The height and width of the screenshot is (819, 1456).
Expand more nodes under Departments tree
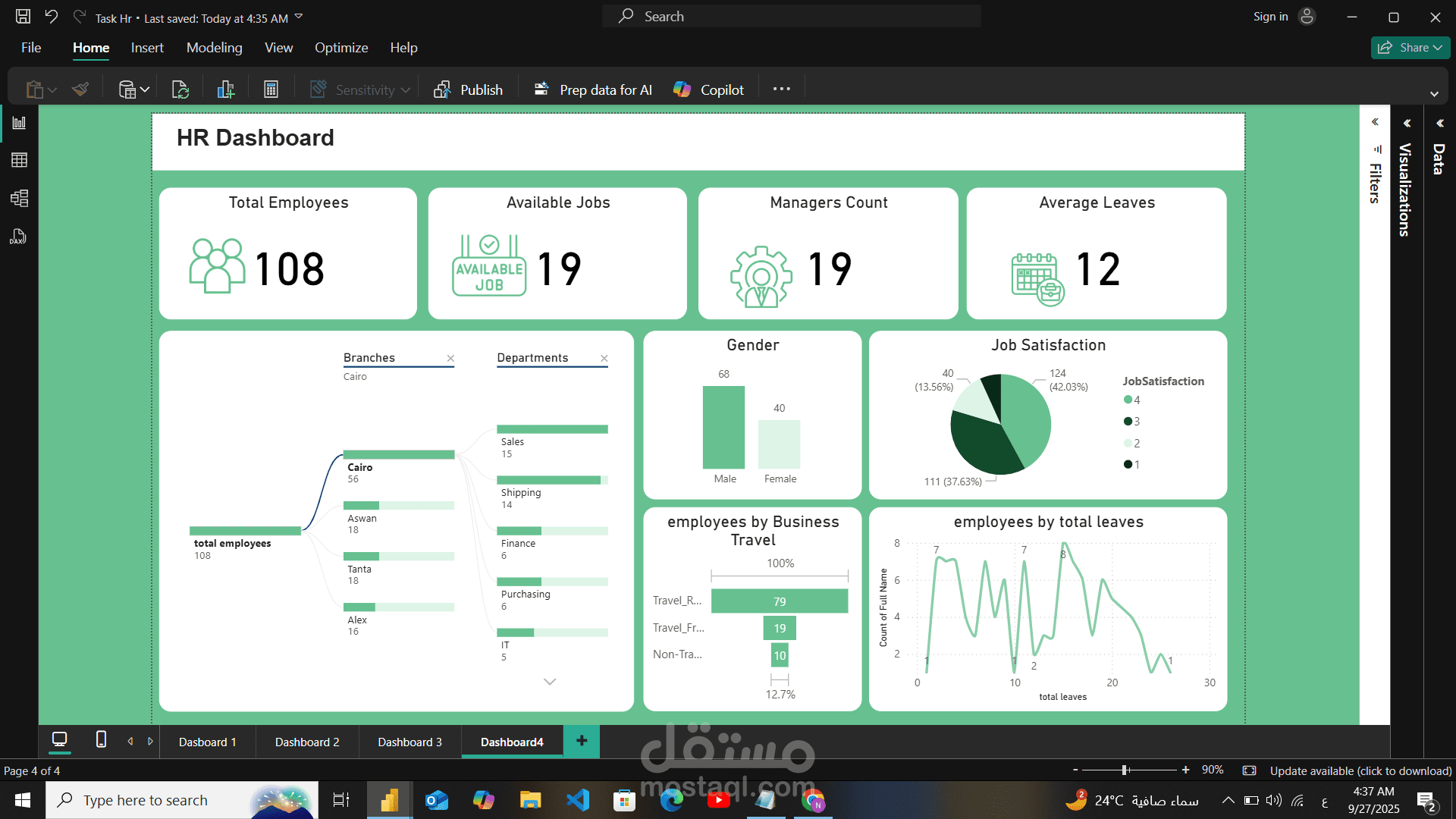[550, 682]
